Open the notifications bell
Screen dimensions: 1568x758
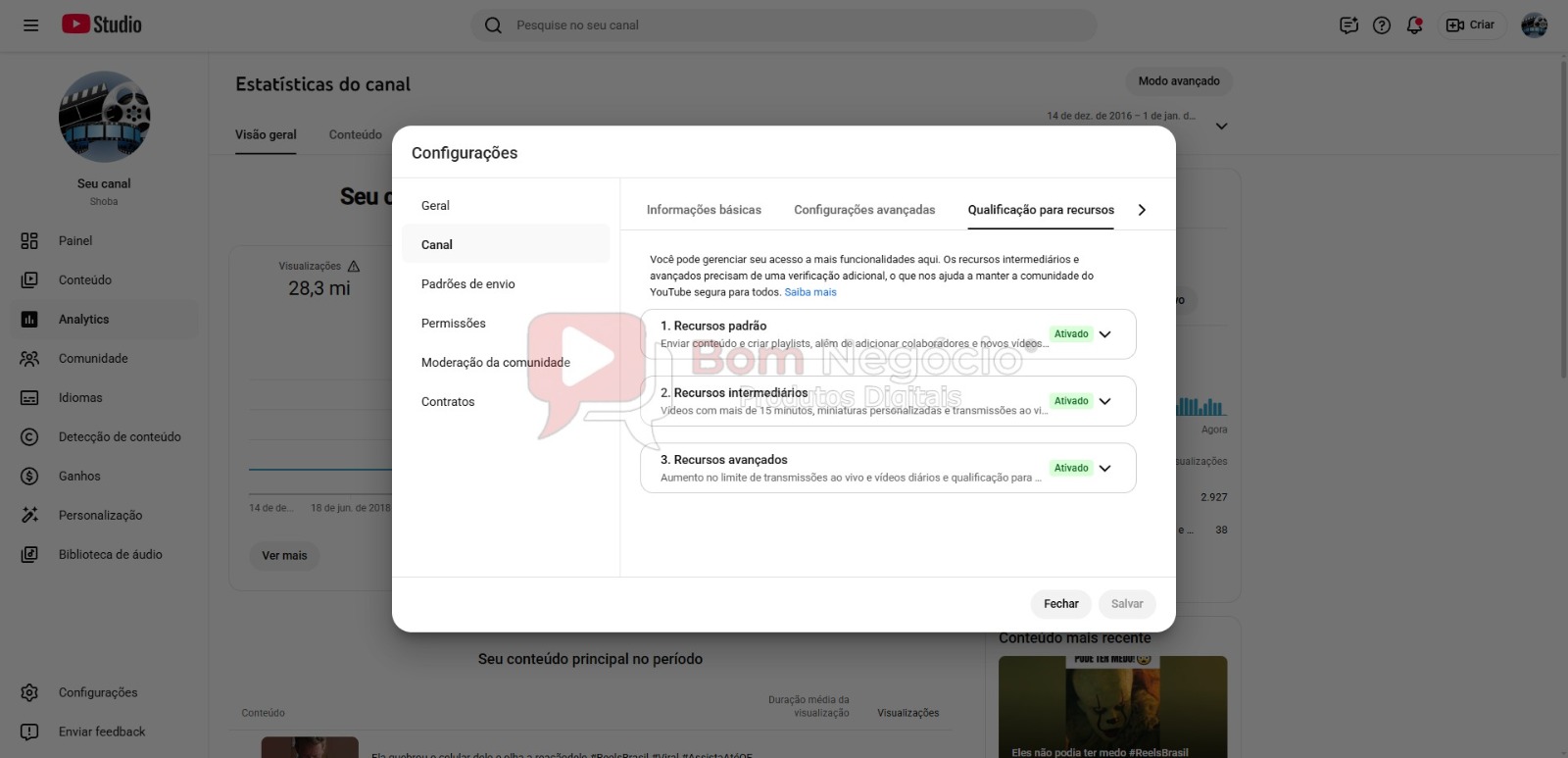(1414, 25)
